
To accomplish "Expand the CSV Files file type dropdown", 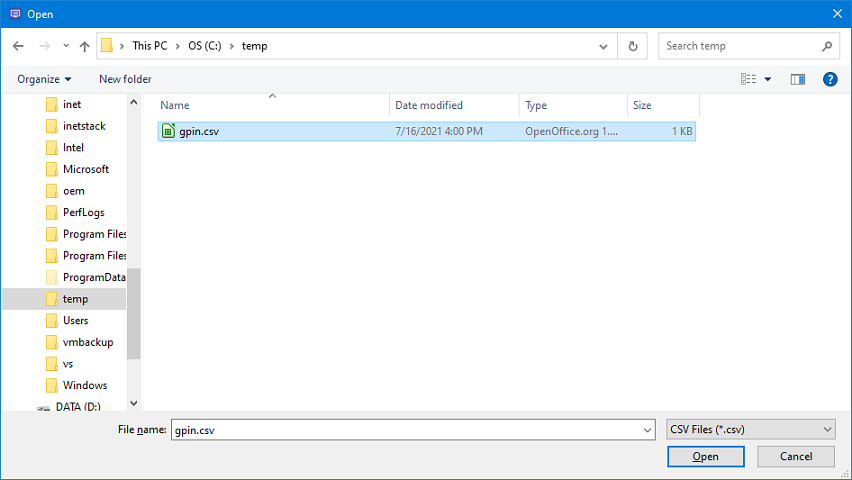I will 827,429.
